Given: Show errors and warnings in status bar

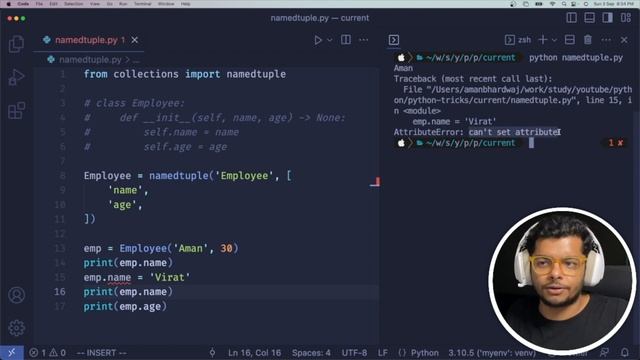Looking at the screenshot, I should click(47, 353).
